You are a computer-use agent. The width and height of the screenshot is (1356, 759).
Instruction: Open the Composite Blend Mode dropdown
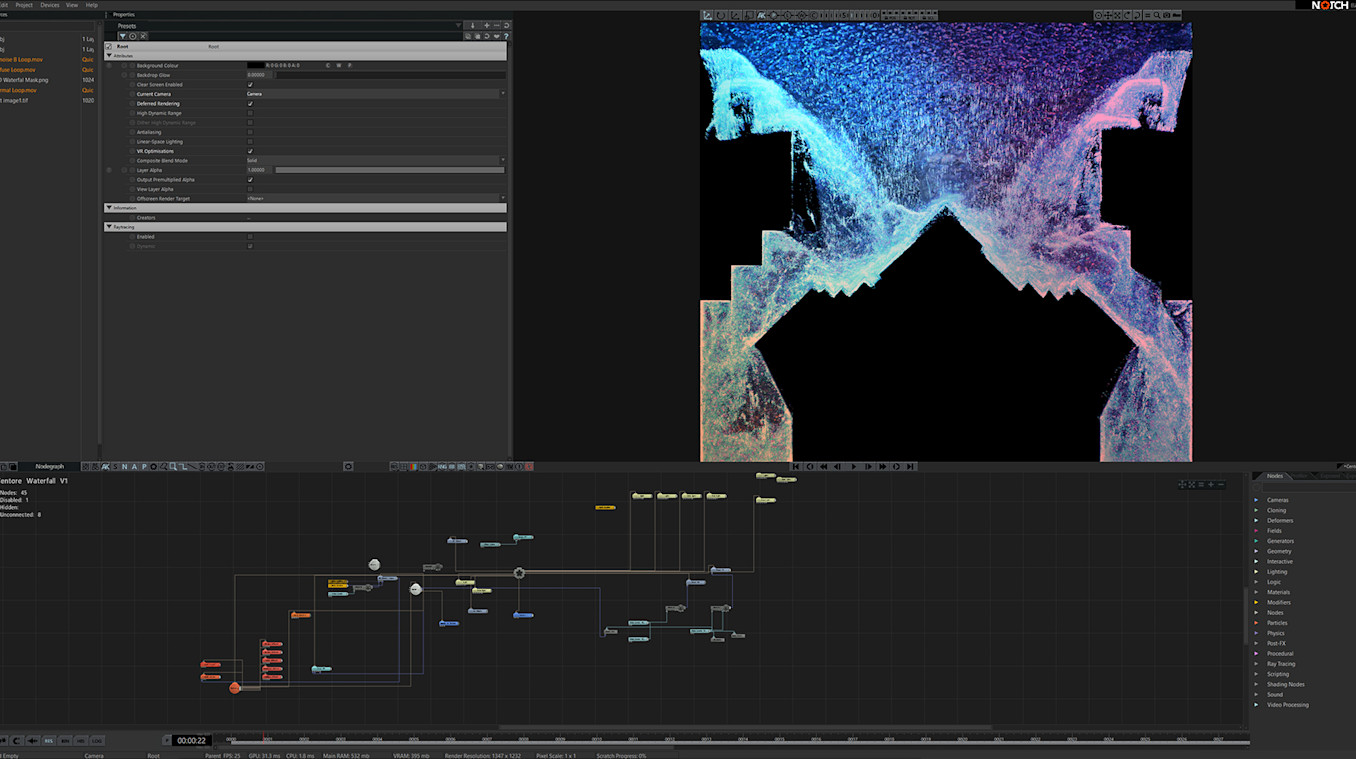376,160
